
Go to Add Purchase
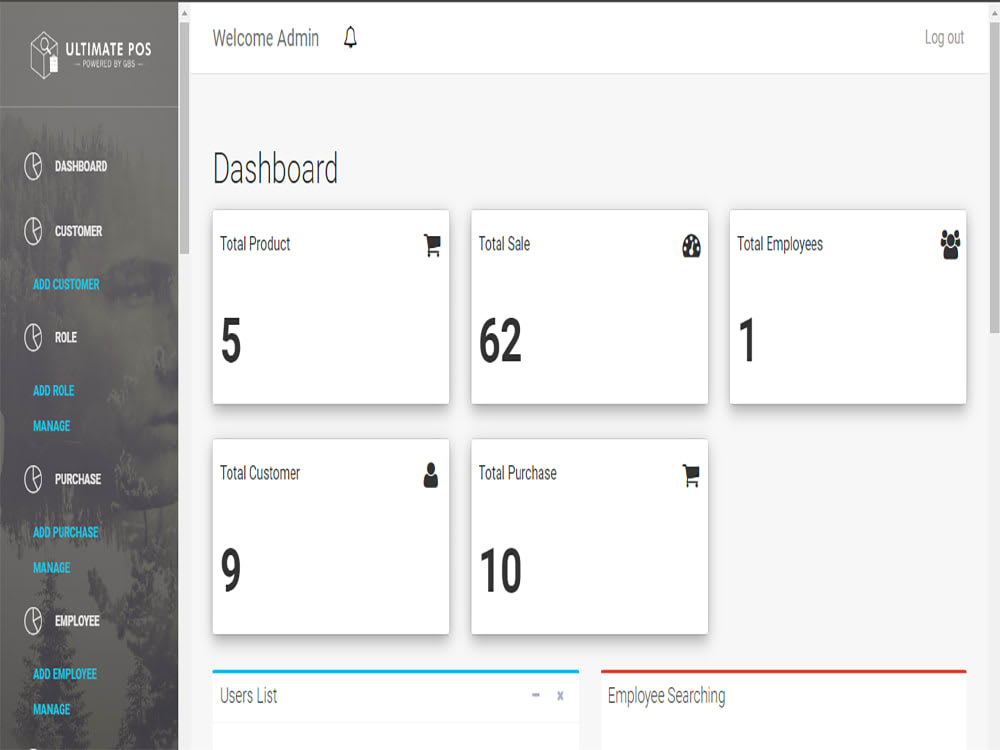coord(66,533)
